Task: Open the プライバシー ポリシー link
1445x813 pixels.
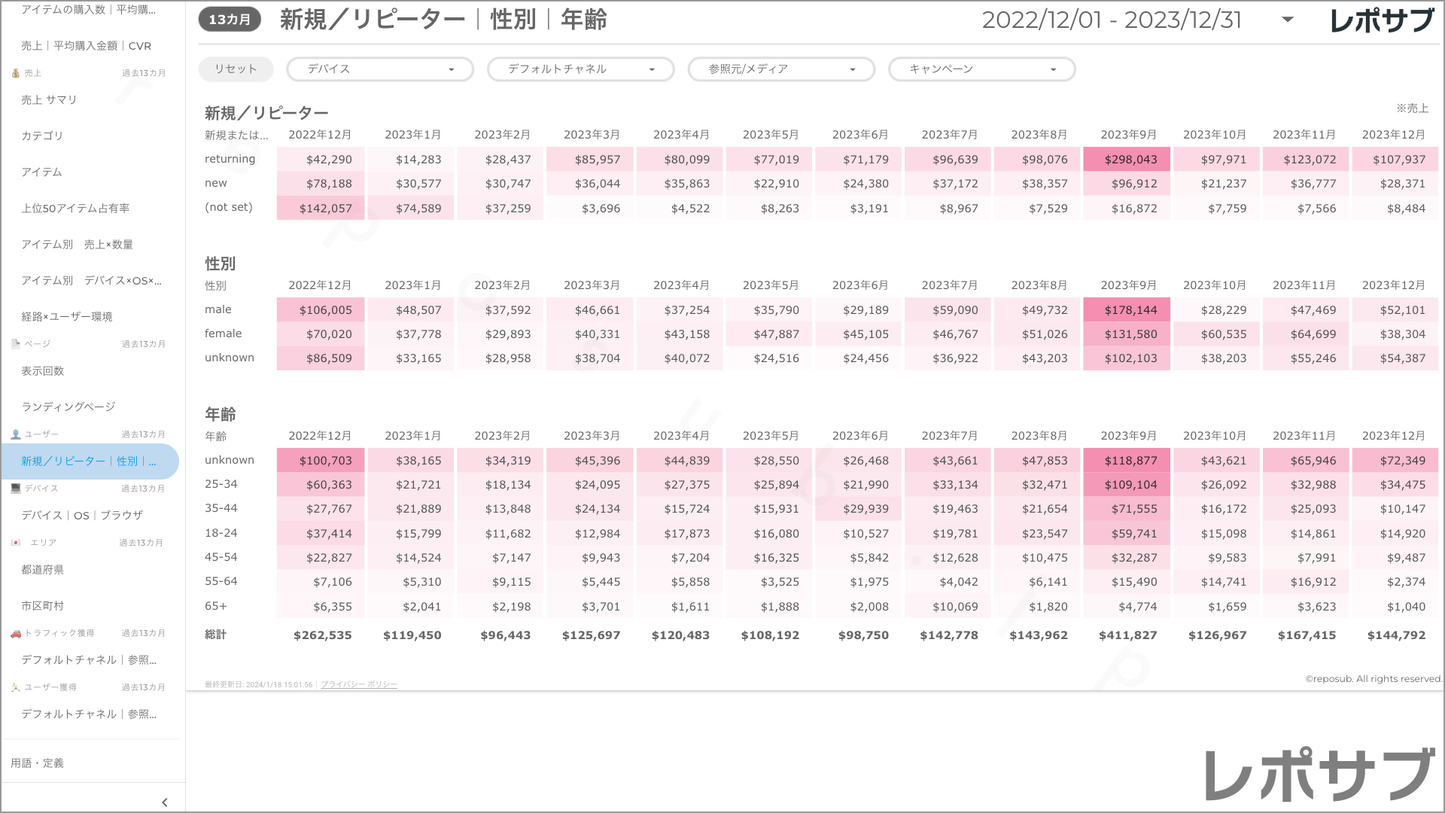Action: [359, 685]
